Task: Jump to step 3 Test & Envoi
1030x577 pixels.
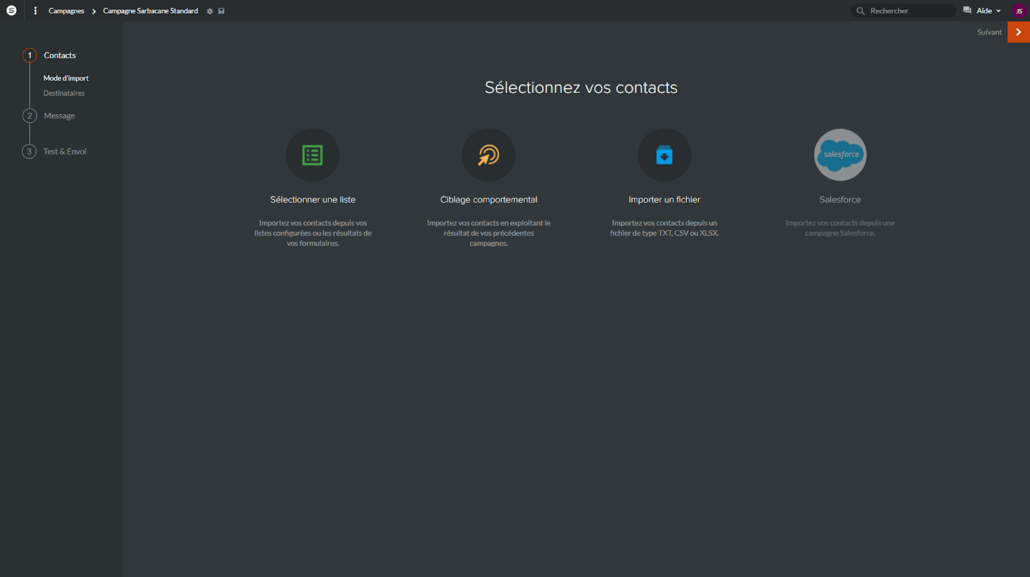Action: [64, 152]
